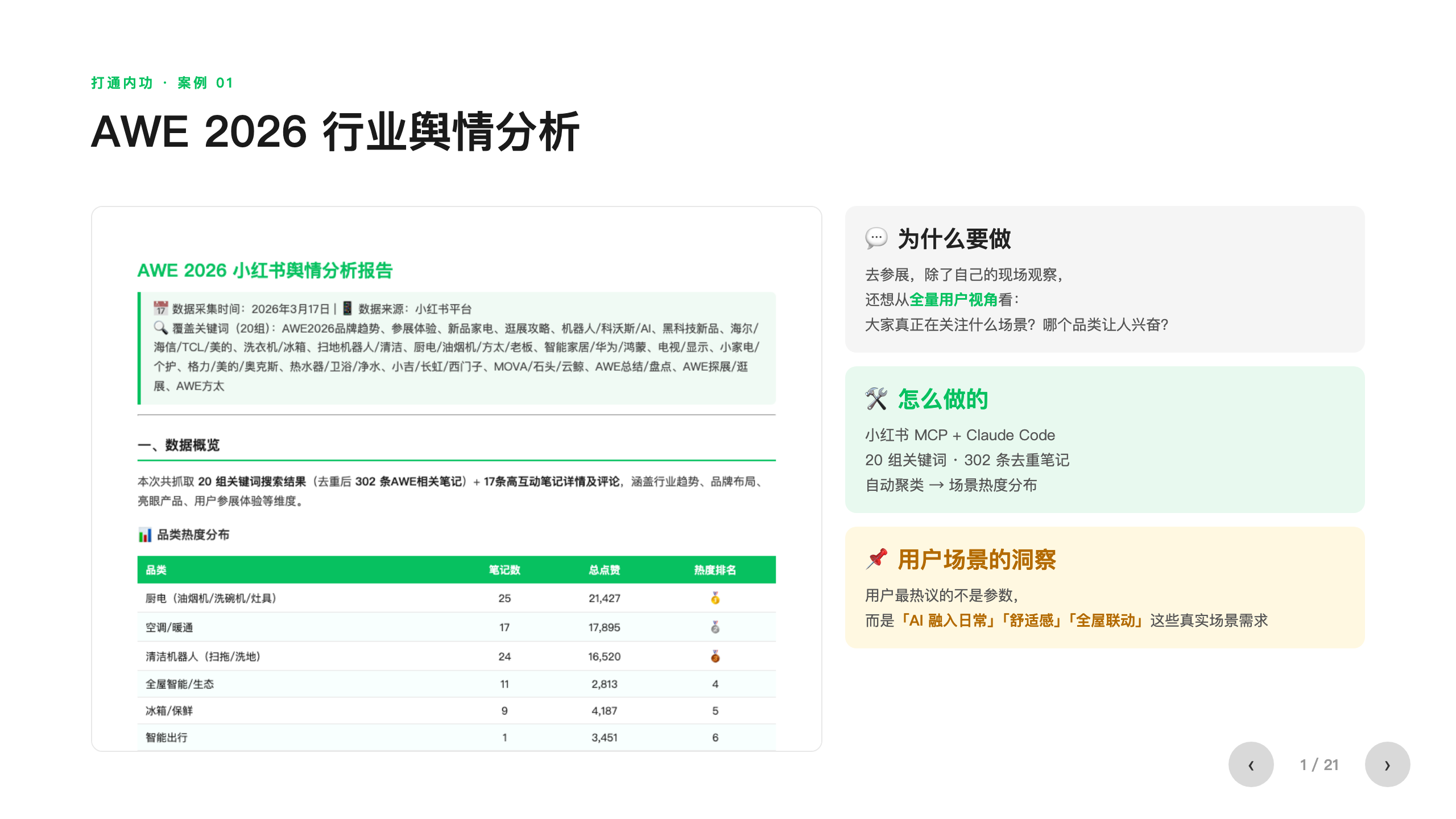This screenshot has width=1456, height=819.
Task: Select the 空调/暖通 row label
Action: (169, 627)
